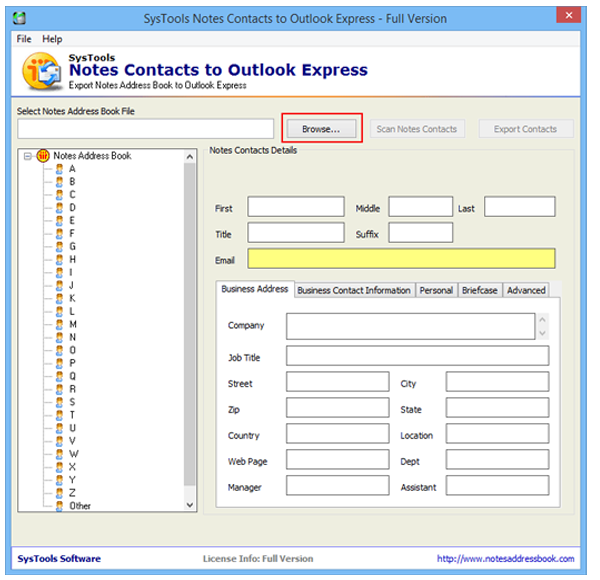Image resolution: width=600 pixels, height=580 pixels.
Task: Click the Last name input field
Action: [520, 207]
